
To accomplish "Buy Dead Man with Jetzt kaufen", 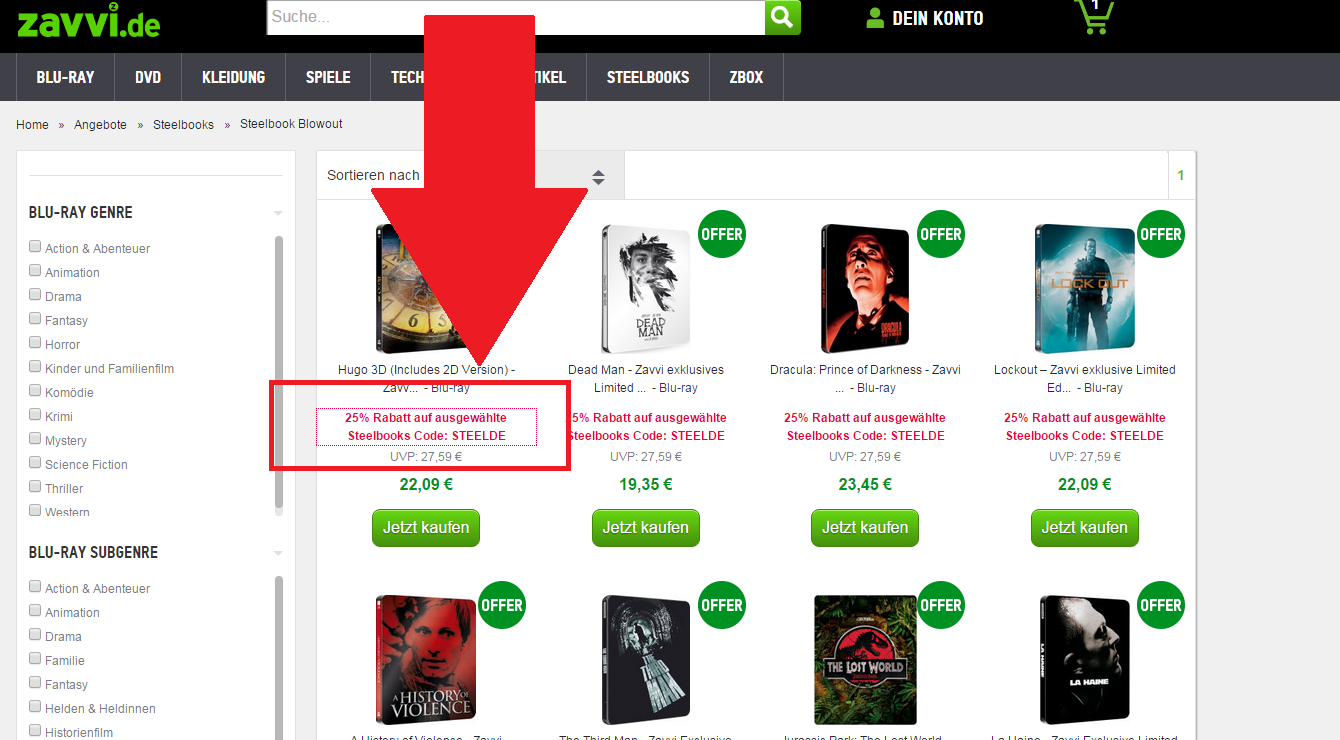I will point(645,527).
